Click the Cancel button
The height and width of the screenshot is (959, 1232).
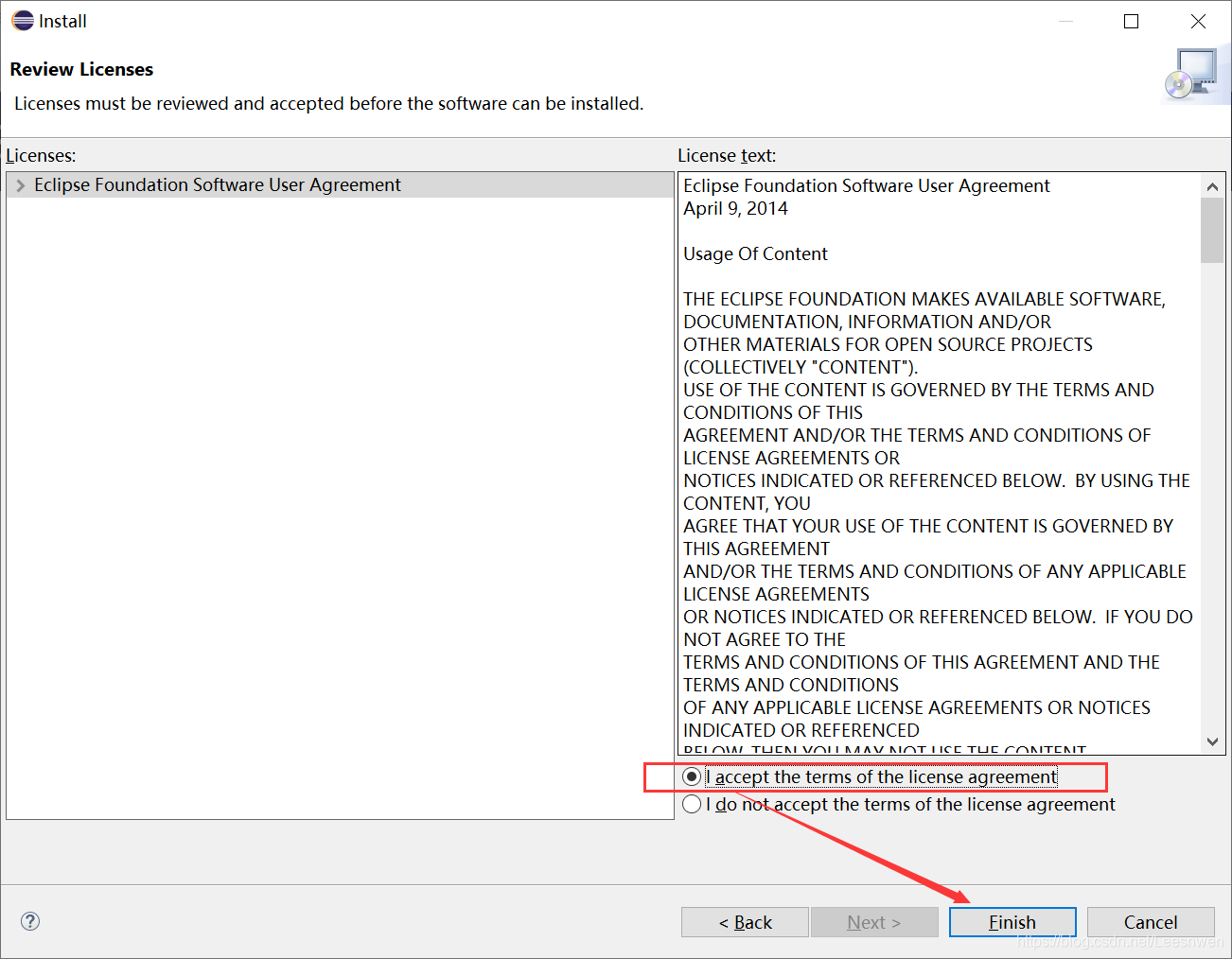pyautogui.click(x=1151, y=922)
